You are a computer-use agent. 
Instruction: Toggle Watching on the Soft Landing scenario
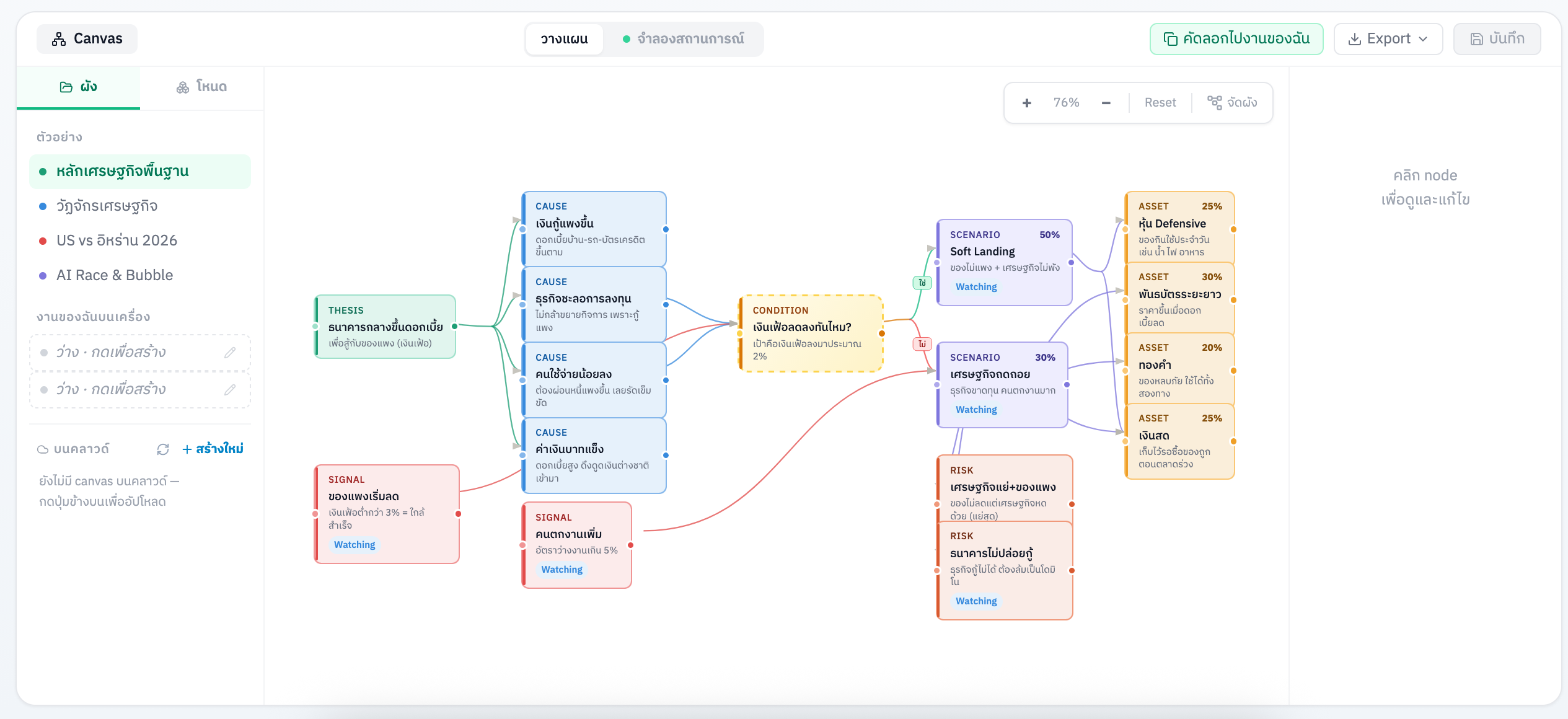click(x=976, y=286)
